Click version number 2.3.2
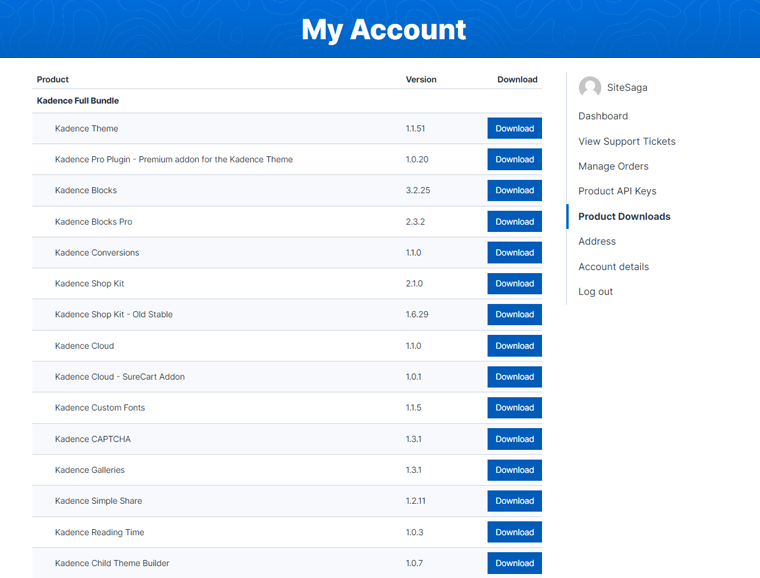 coord(415,221)
